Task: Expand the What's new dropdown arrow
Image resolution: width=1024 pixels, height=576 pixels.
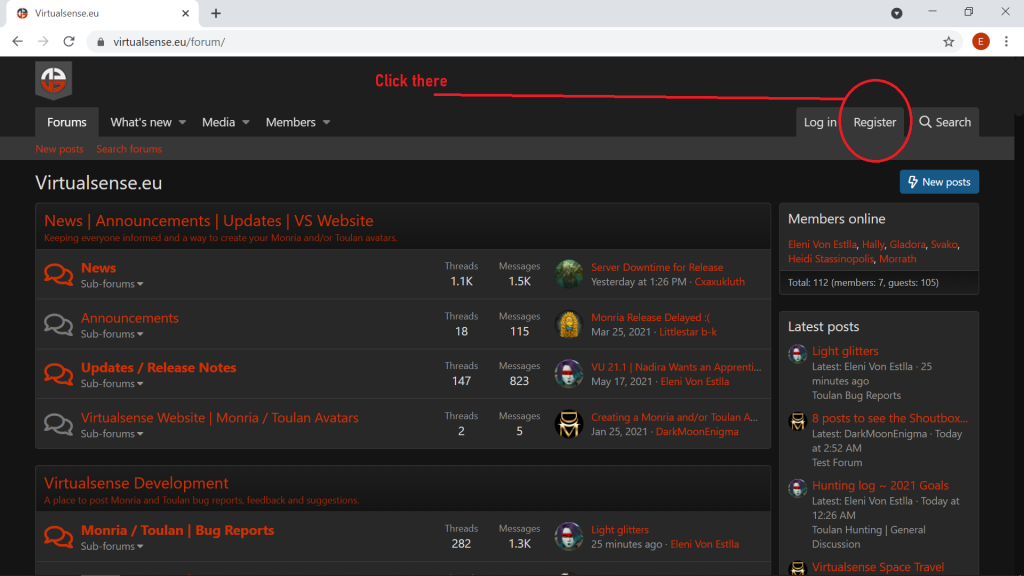Action: [183, 123]
